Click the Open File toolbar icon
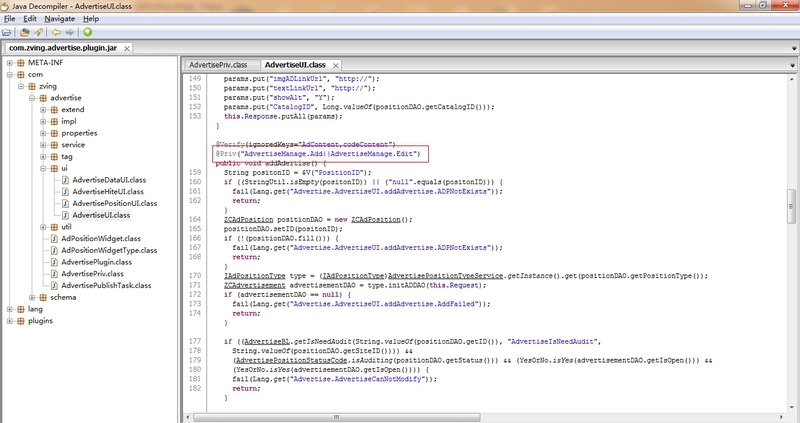The image size is (800, 423). pos(9,32)
